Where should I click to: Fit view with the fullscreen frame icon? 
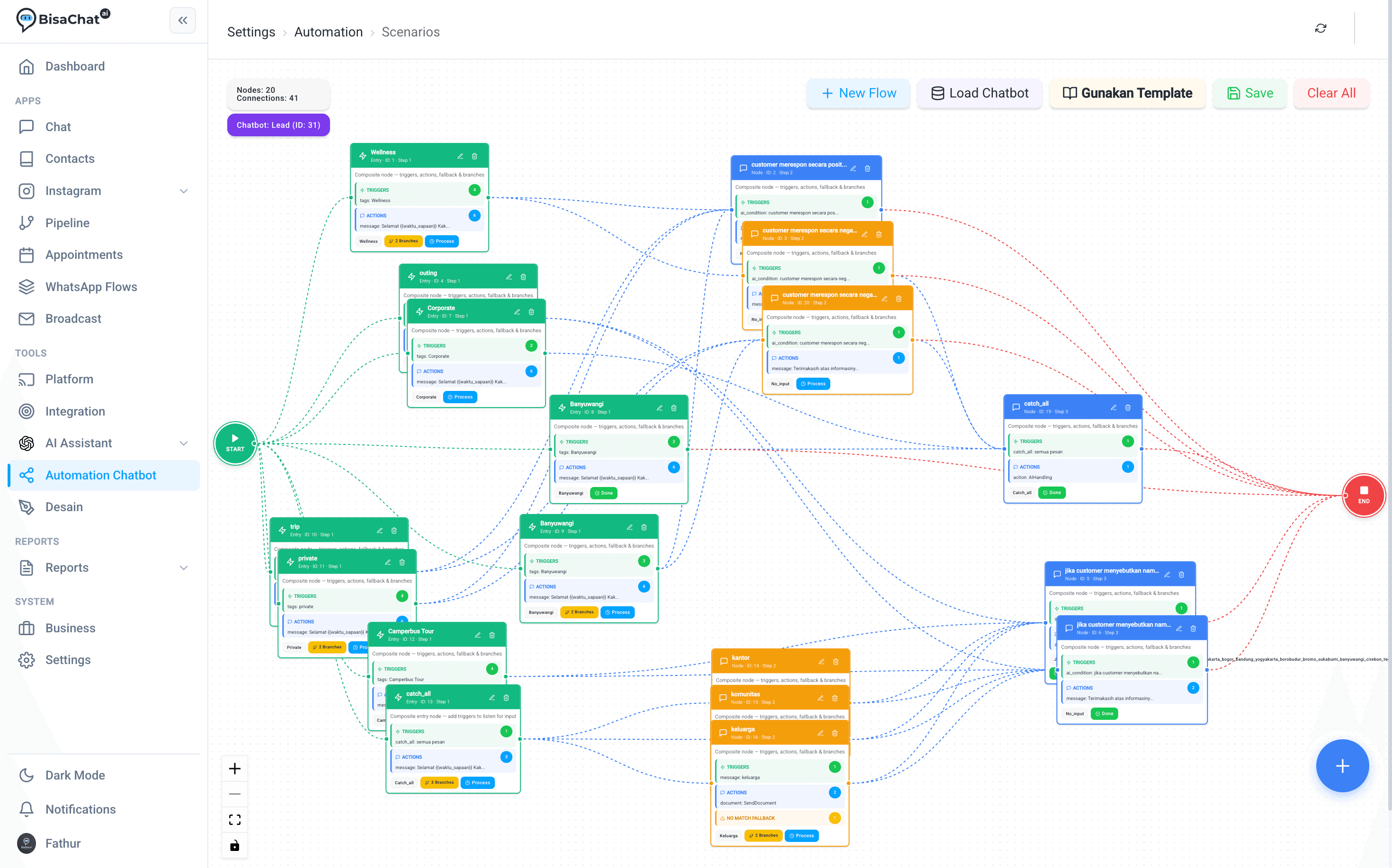(235, 820)
